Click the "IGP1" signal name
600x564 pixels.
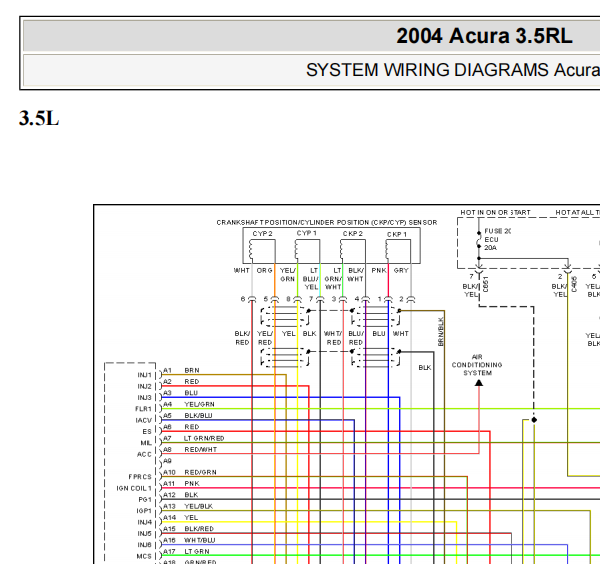[144, 511]
